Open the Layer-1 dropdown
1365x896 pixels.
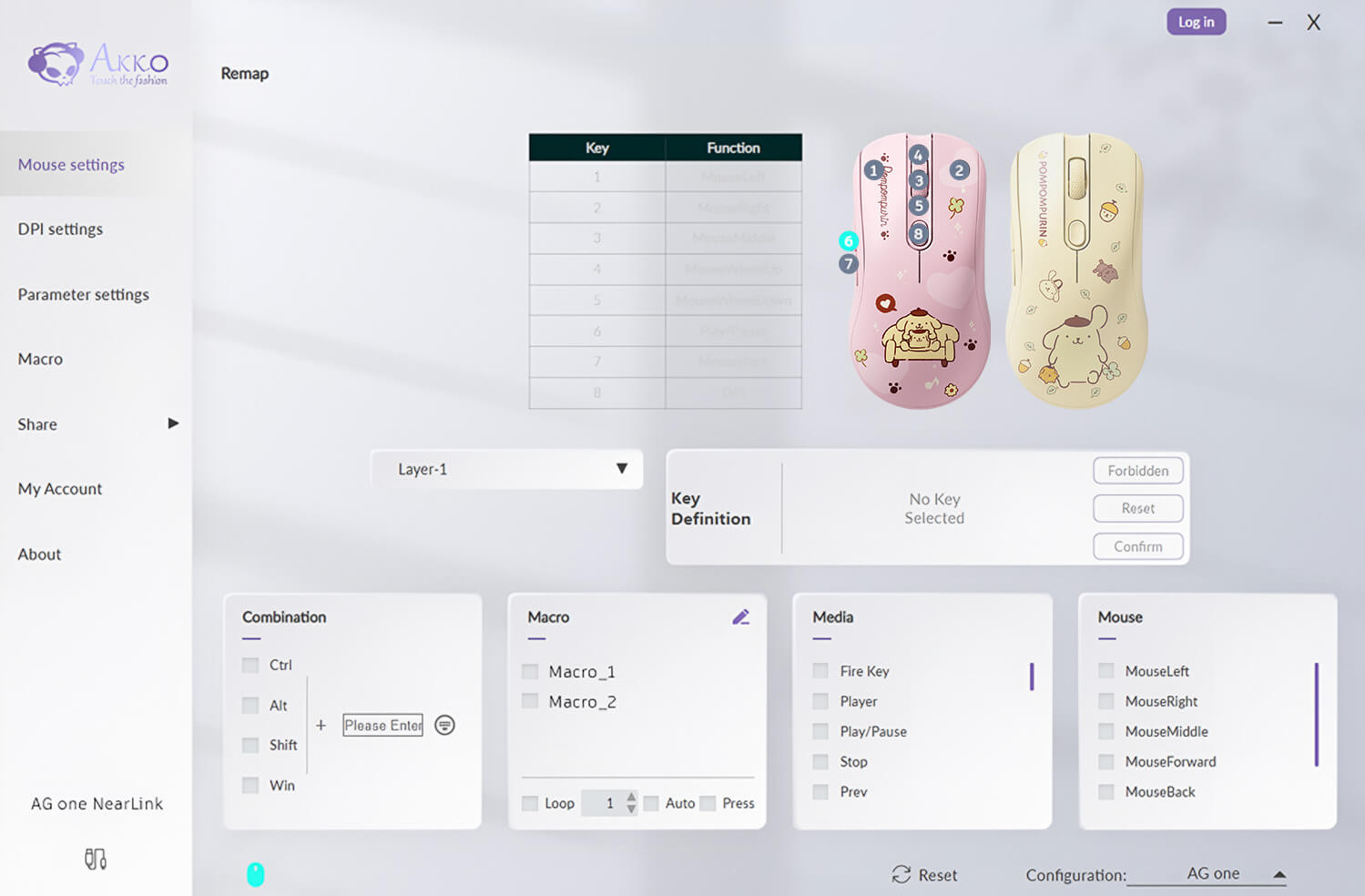(506, 469)
